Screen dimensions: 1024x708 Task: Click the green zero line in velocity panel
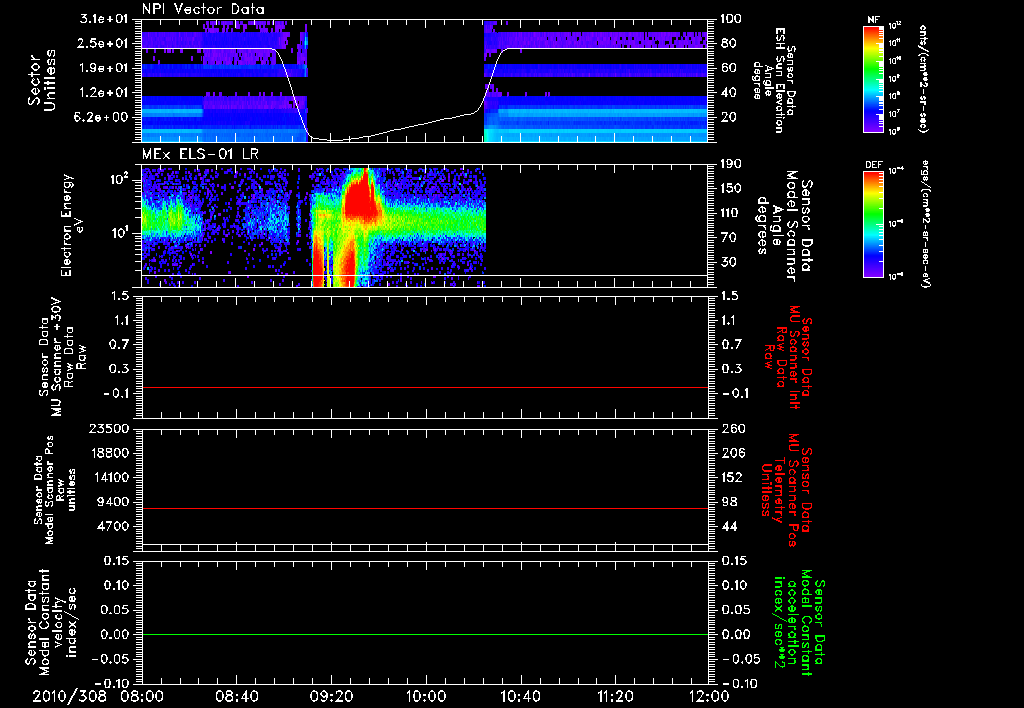coord(424,634)
